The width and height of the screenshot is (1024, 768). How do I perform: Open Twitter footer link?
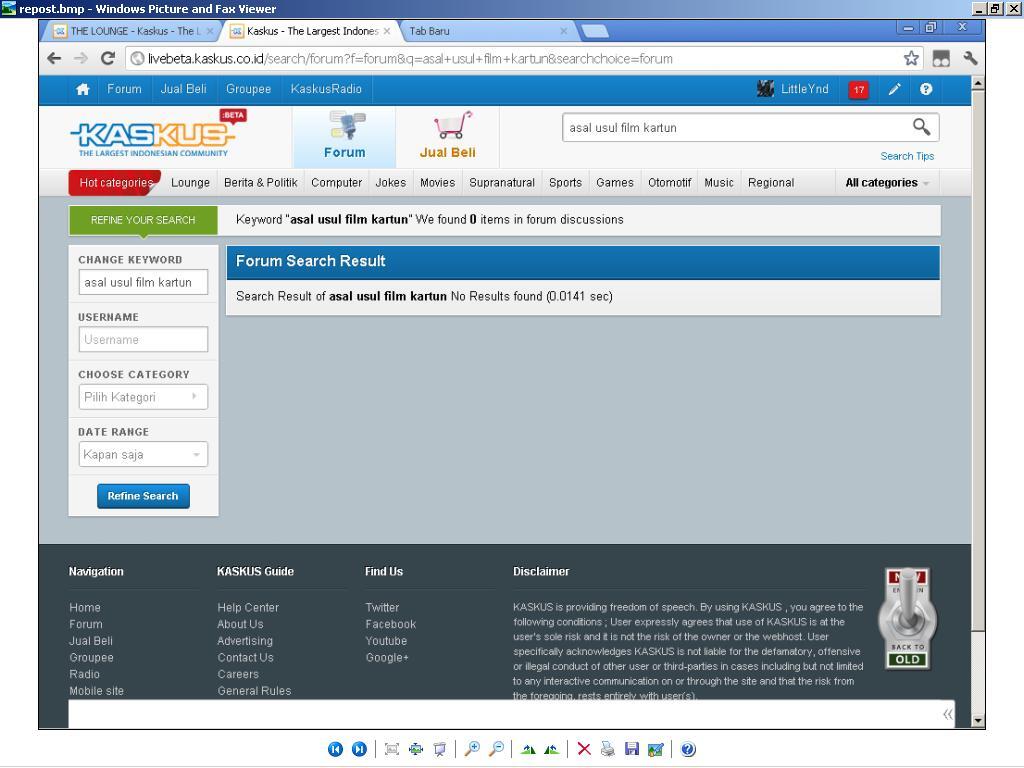click(382, 607)
